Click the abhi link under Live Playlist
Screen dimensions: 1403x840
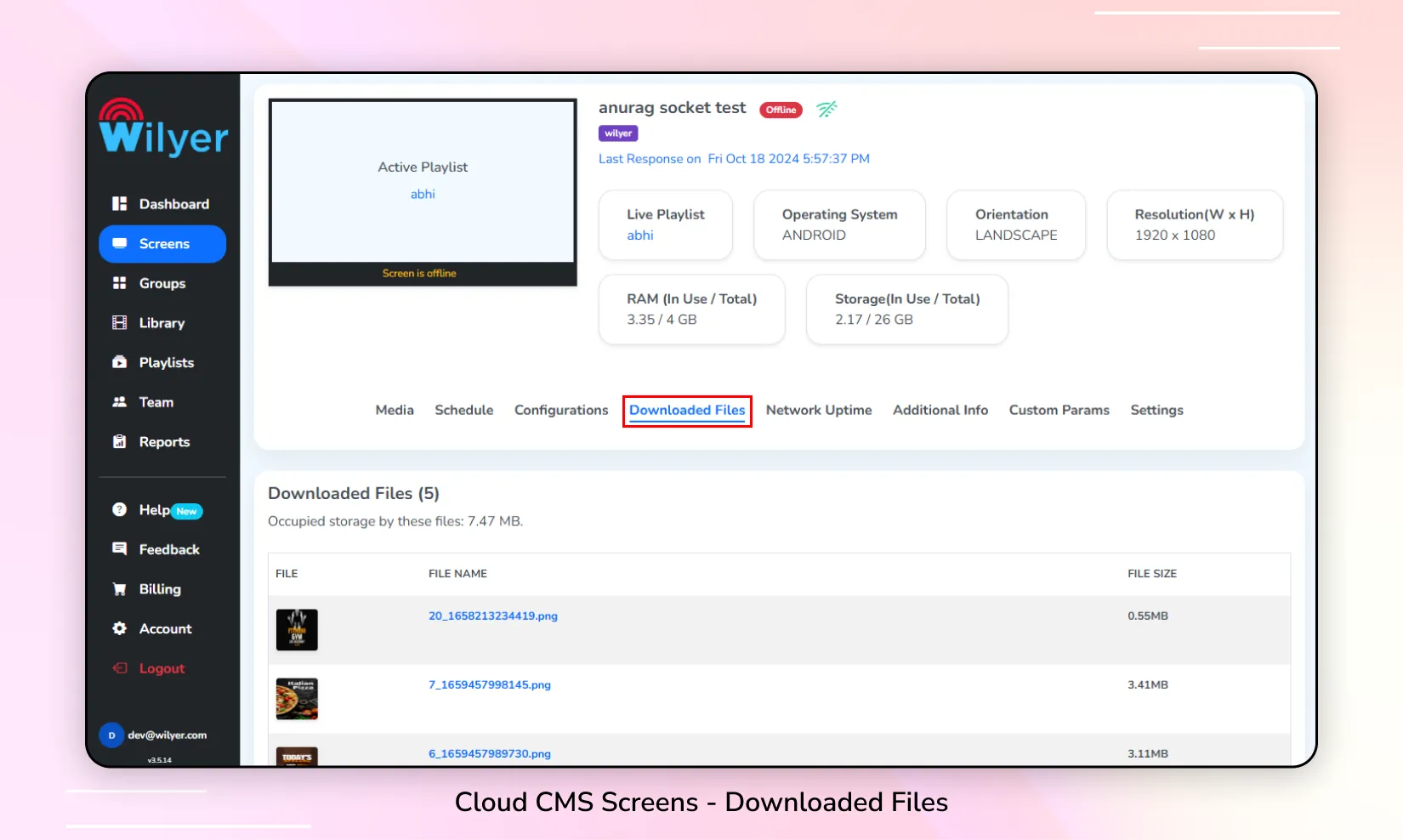[640, 236]
